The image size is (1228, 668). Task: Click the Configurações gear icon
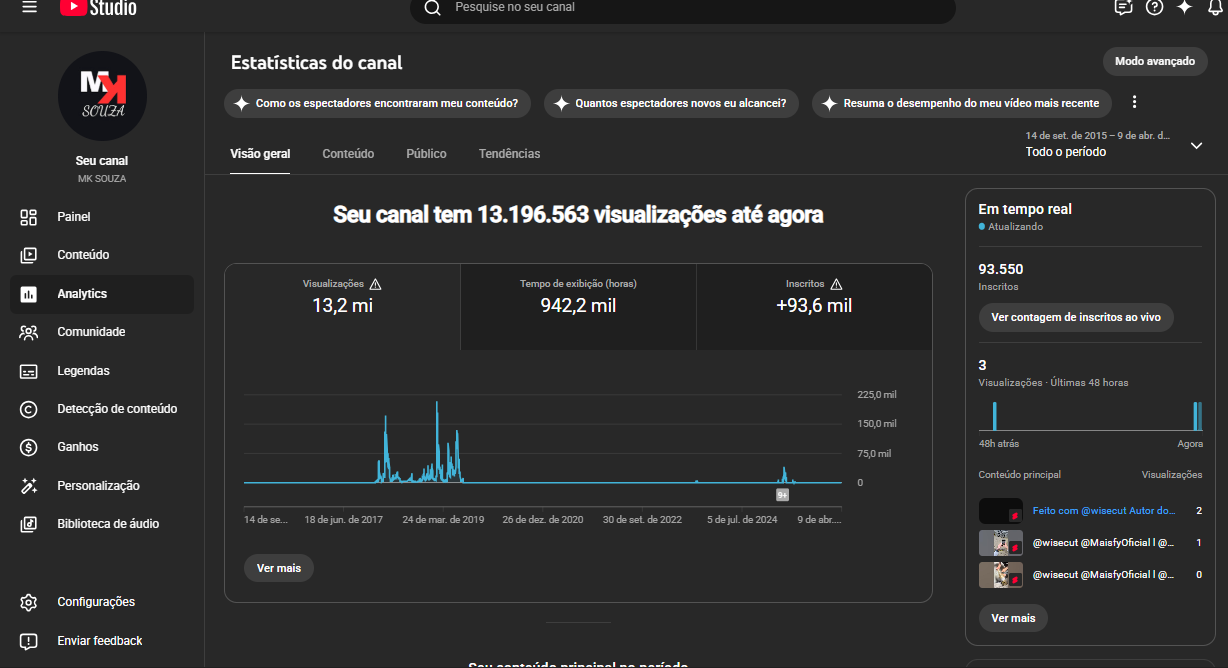pos(28,602)
